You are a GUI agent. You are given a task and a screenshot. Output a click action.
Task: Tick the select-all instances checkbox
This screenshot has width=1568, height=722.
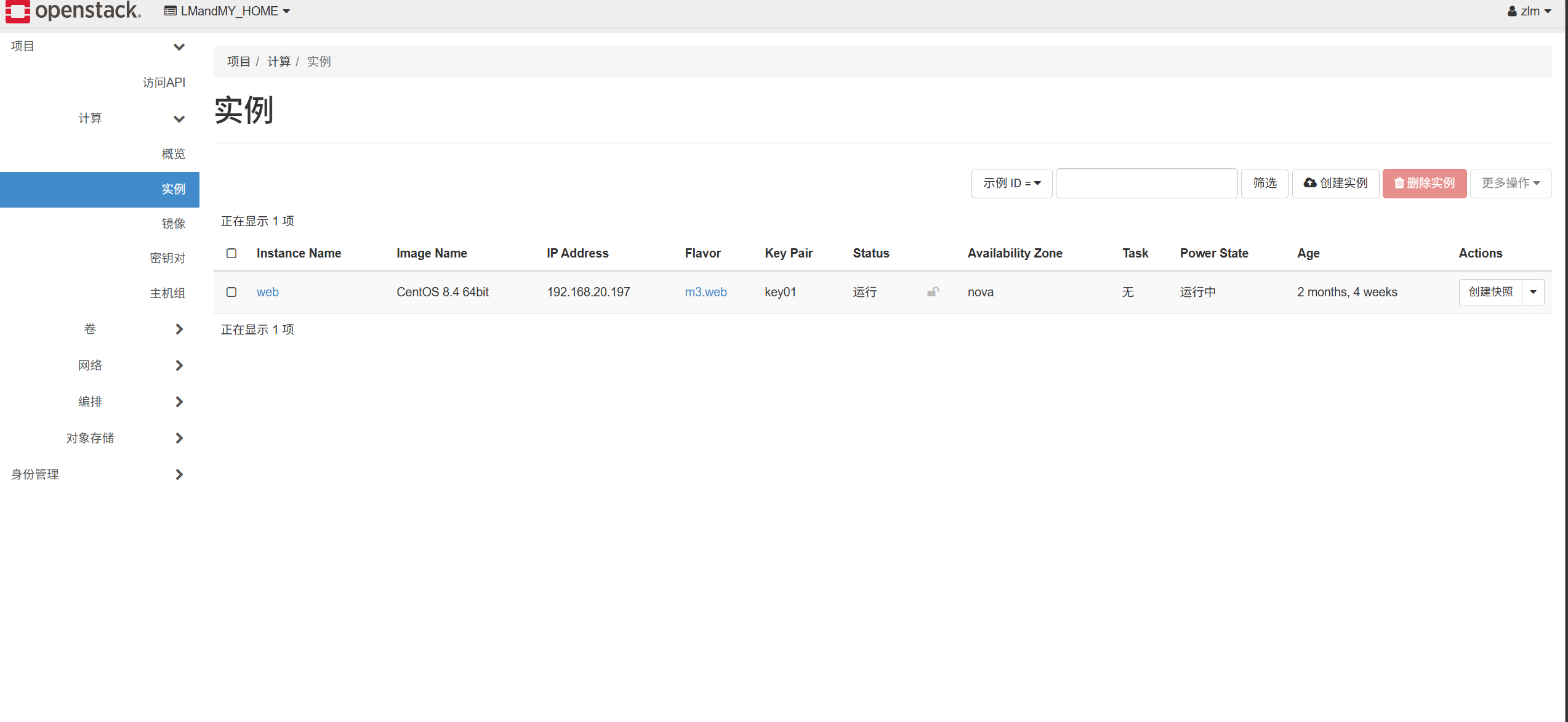tap(231, 253)
